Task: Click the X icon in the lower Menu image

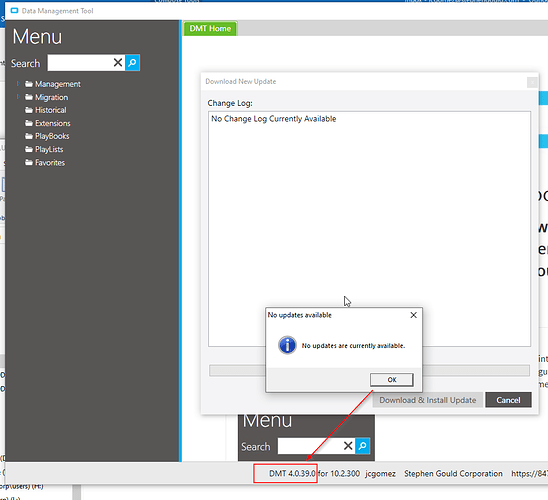Action: tap(348, 446)
